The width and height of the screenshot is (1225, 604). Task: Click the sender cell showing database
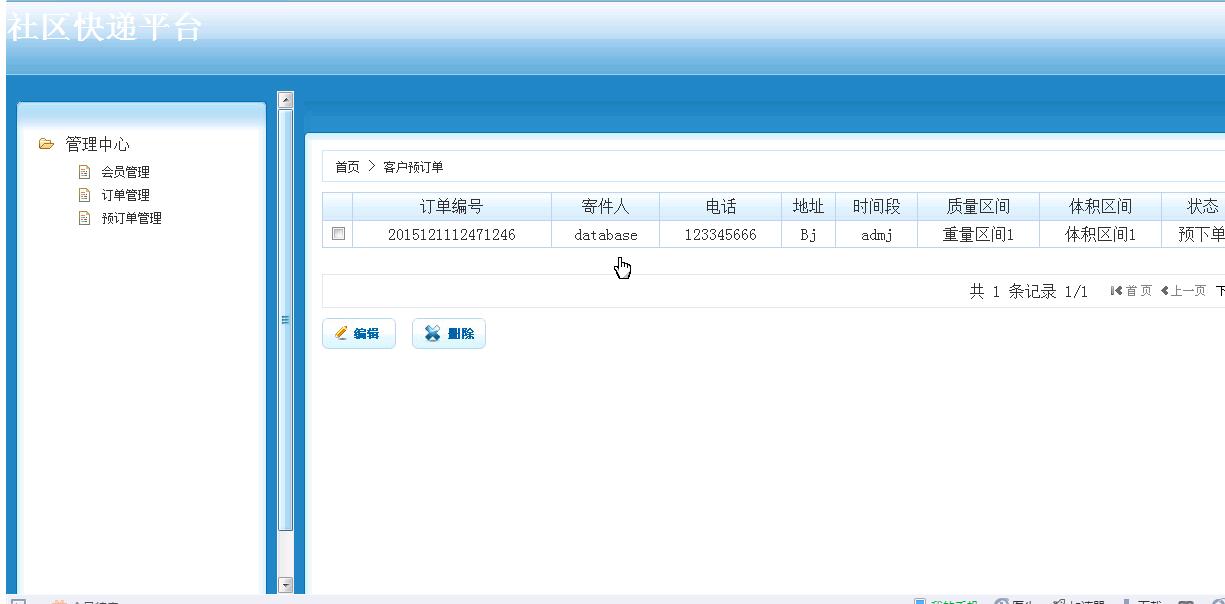click(605, 235)
